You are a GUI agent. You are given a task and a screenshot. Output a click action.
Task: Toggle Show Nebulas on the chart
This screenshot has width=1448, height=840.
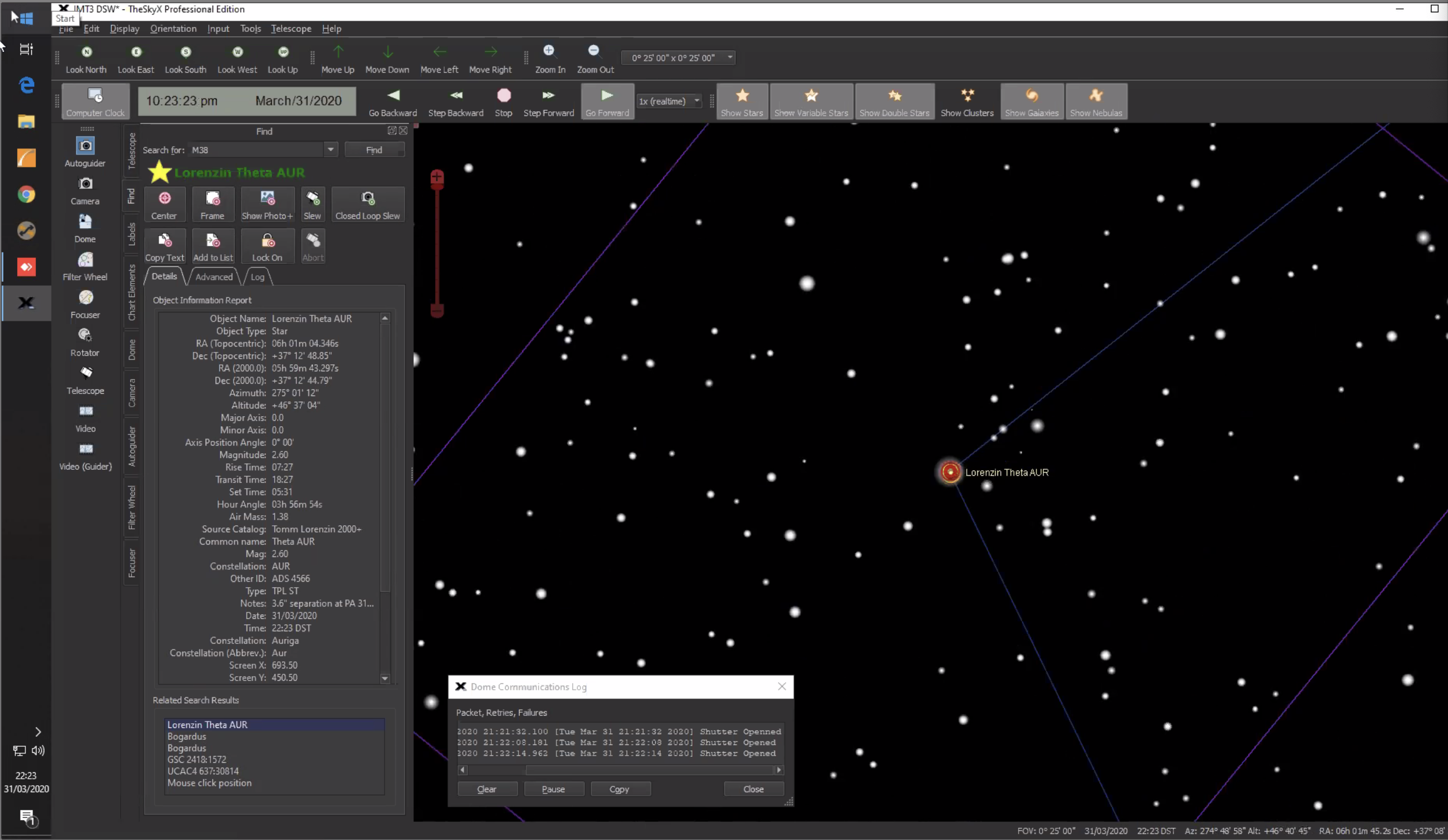[x=1096, y=100]
